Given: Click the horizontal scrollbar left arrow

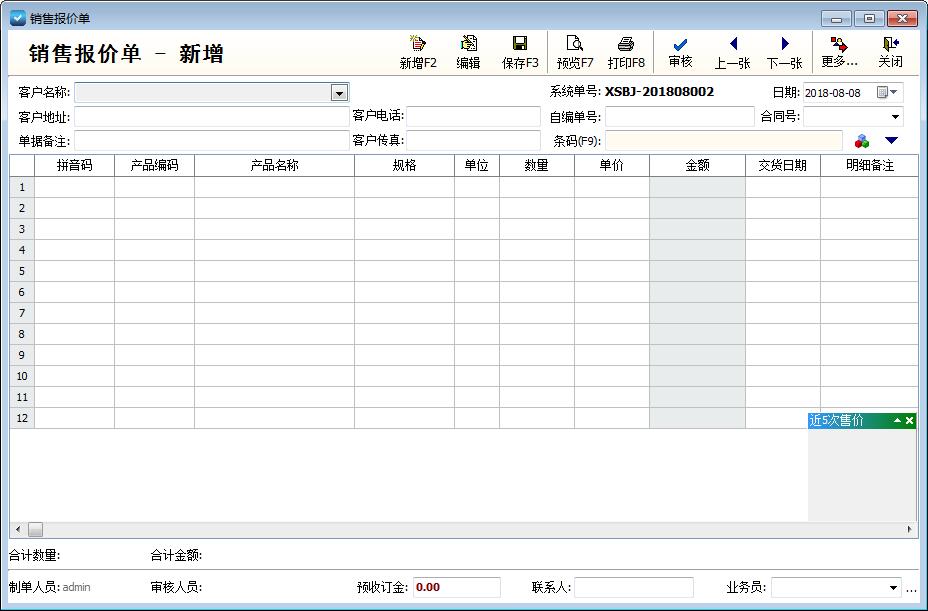Looking at the screenshot, I should pyautogui.click(x=18, y=529).
